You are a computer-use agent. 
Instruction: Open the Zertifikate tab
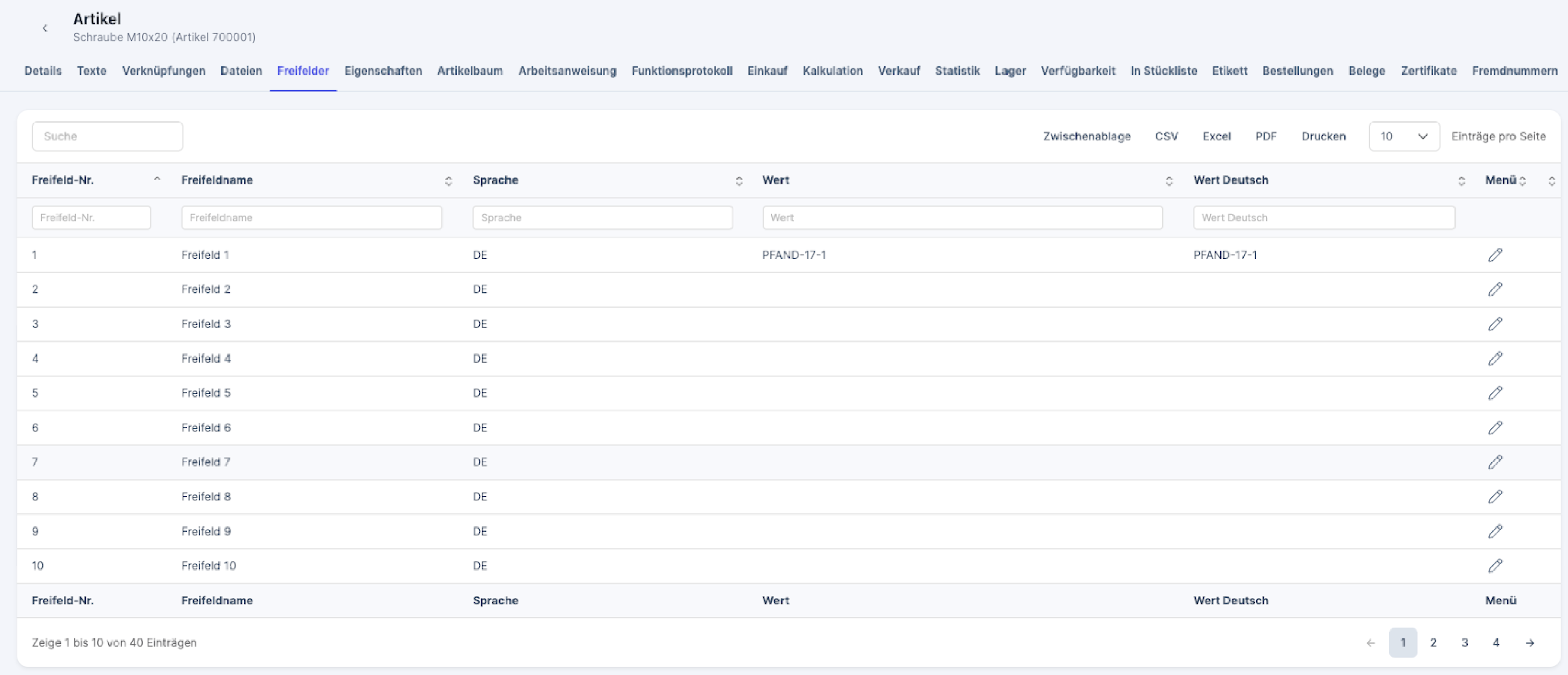[x=1428, y=71]
